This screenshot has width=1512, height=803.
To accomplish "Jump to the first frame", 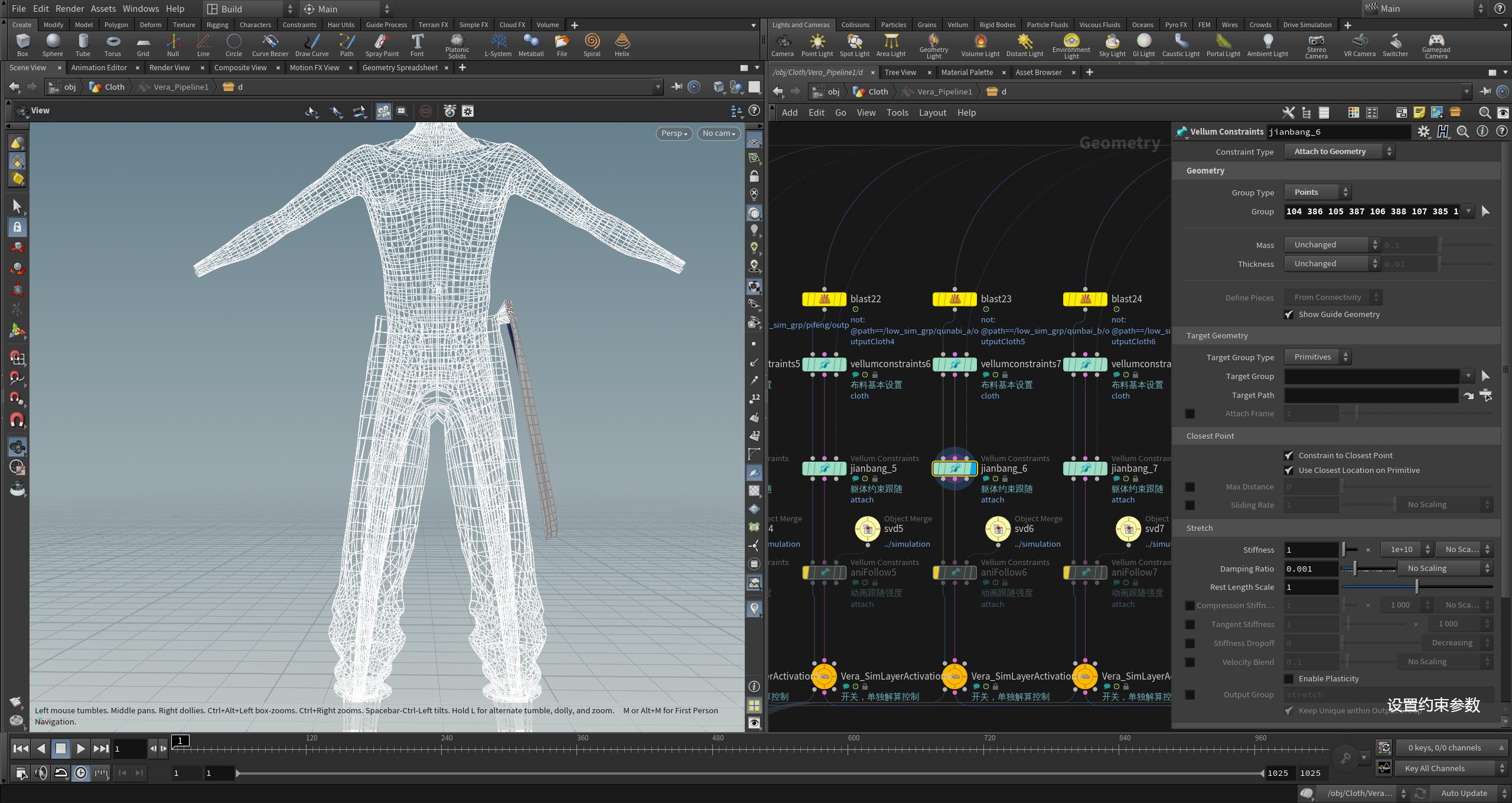I will point(21,749).
